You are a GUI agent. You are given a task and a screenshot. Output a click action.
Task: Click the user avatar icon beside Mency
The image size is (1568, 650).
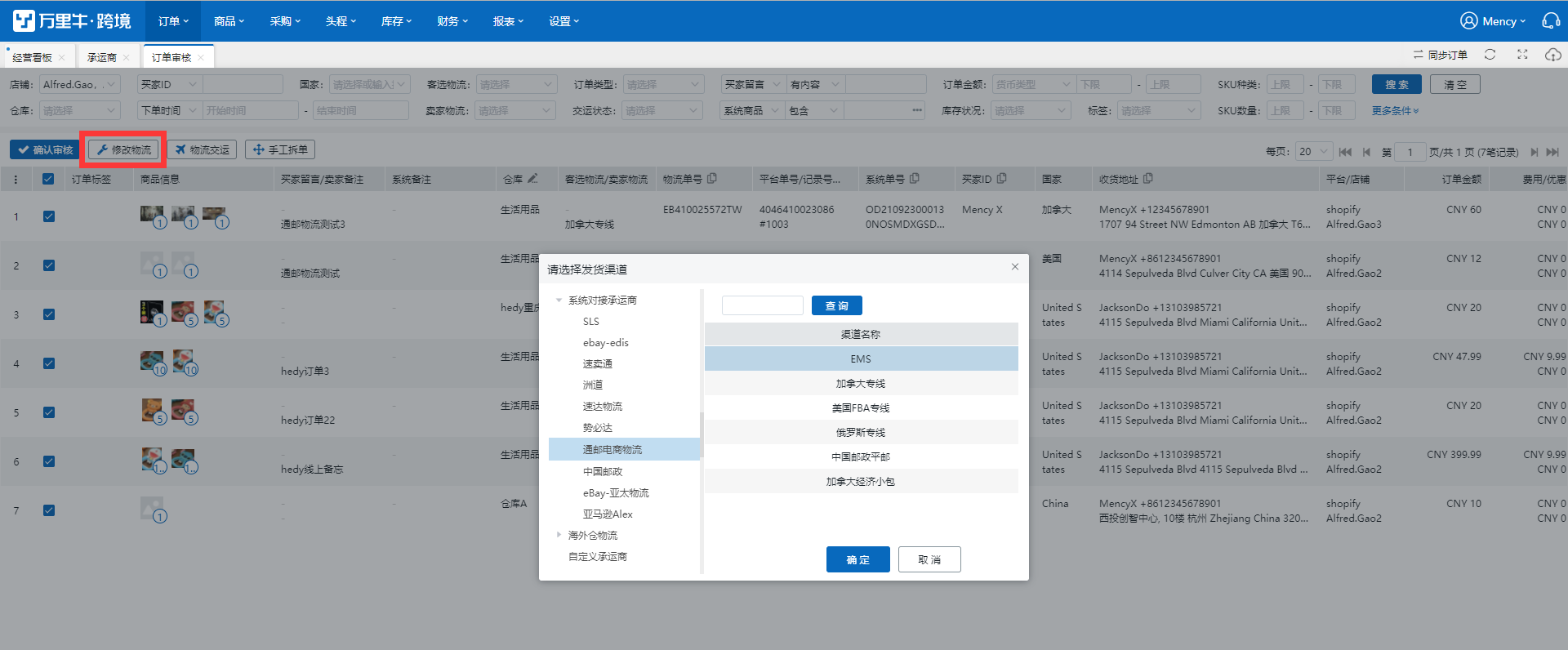(x=1468, y=20)
